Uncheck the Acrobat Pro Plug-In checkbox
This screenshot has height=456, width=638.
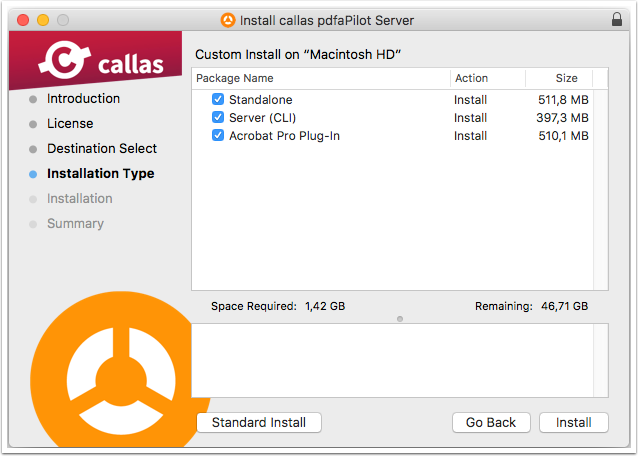click(218, 135)
